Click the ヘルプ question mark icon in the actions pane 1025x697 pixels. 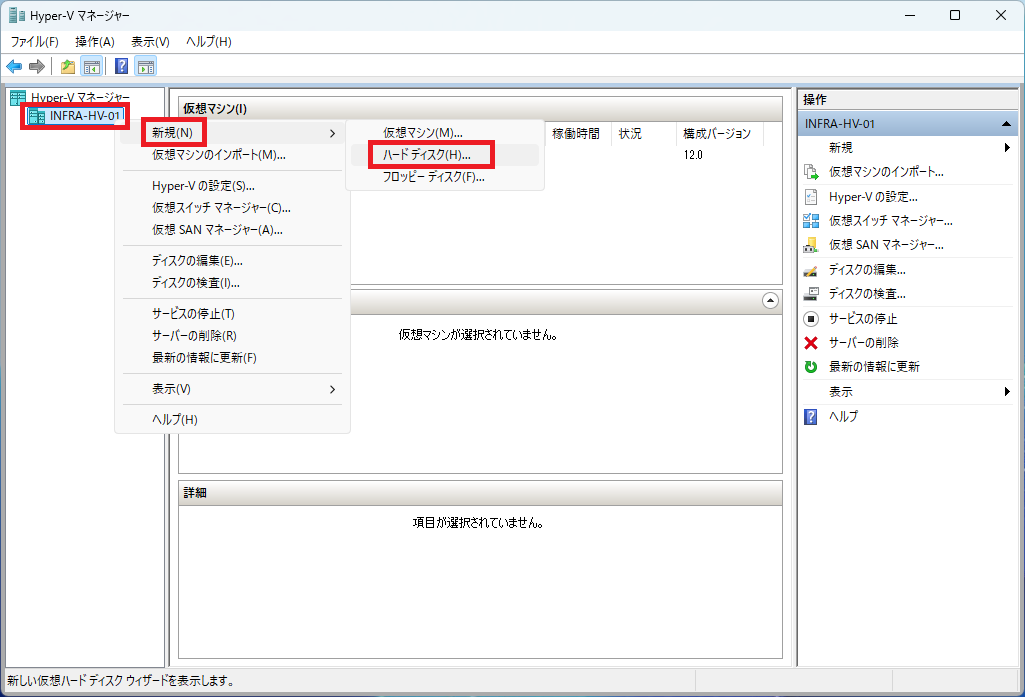(811, 416)
